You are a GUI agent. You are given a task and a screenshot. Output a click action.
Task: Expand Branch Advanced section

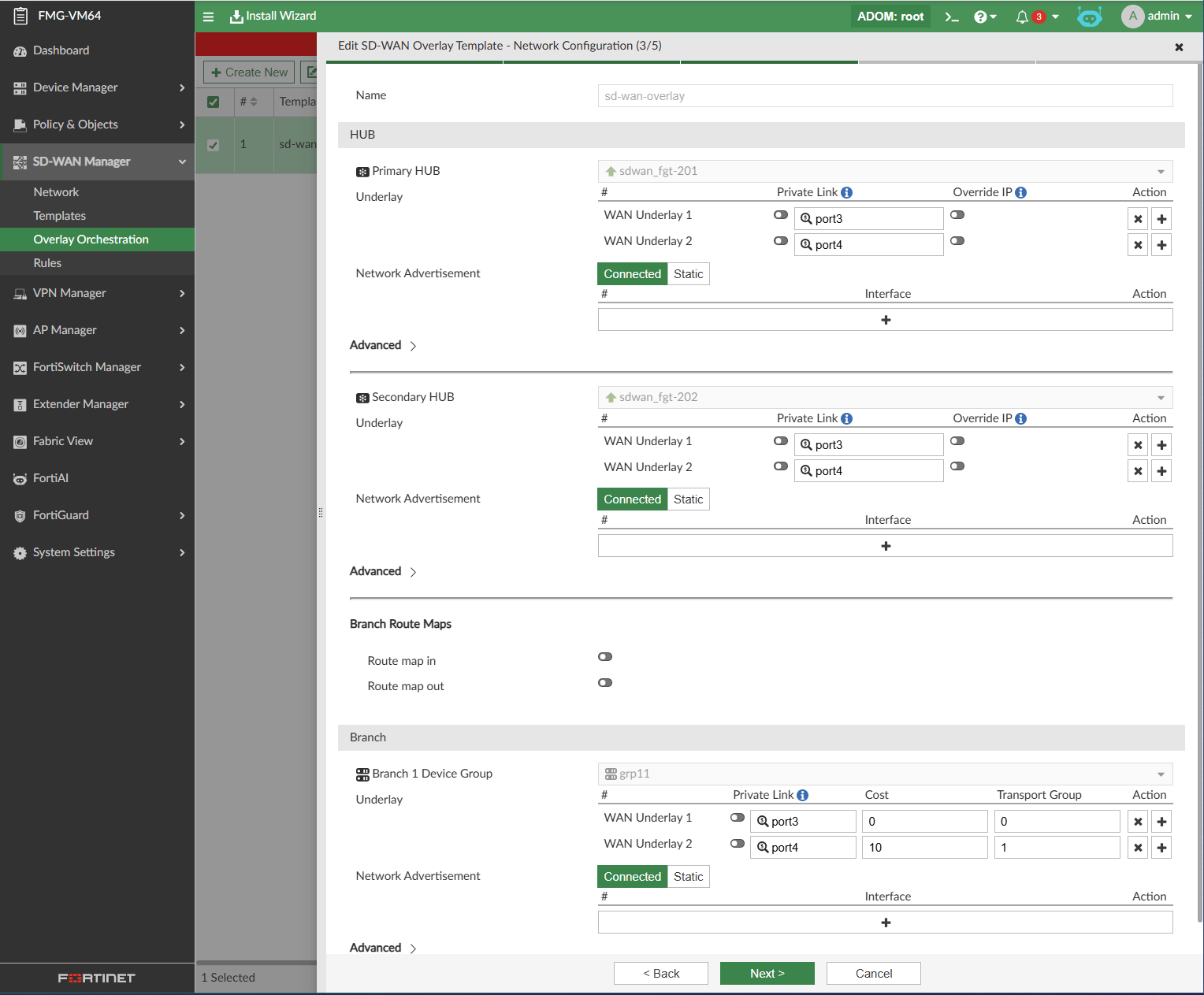[x=383, y=948]
